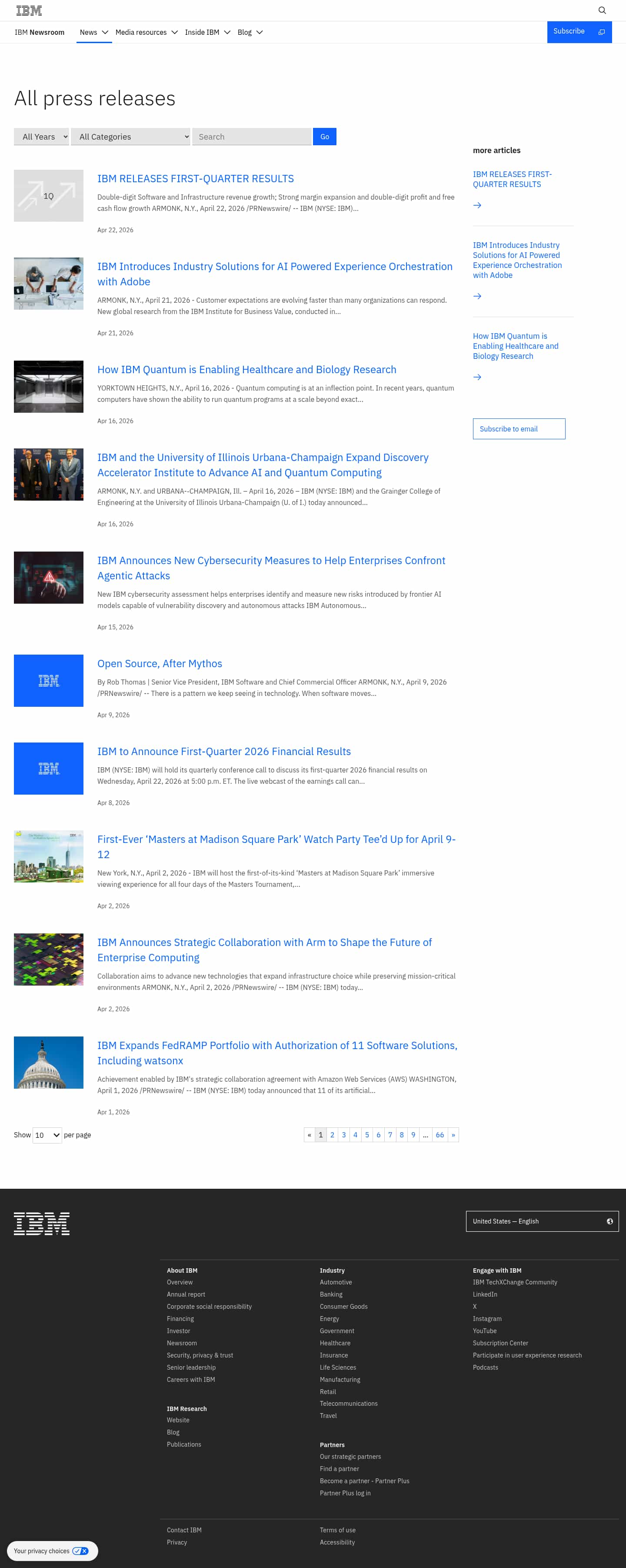Screen dimensions: 626x1568
Task: Go to page 2 of results
Action: click(332, 1135)
